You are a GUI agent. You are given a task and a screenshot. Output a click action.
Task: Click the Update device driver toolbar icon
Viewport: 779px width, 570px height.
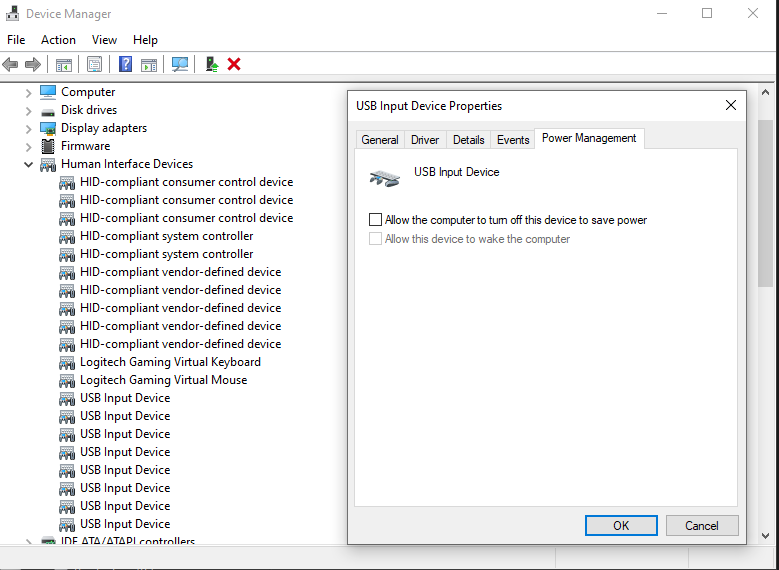pos(211,64)
